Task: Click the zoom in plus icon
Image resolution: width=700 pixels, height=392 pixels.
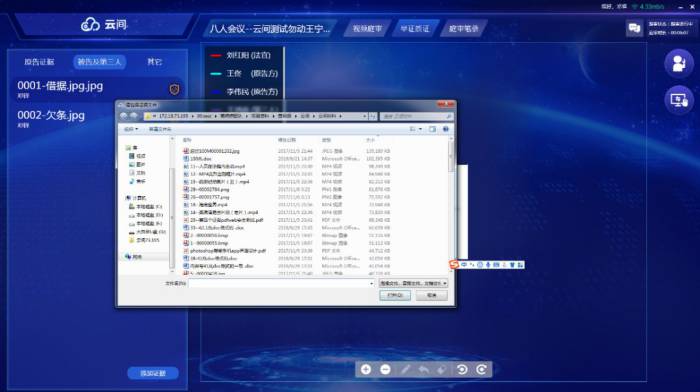Action: 366,369
